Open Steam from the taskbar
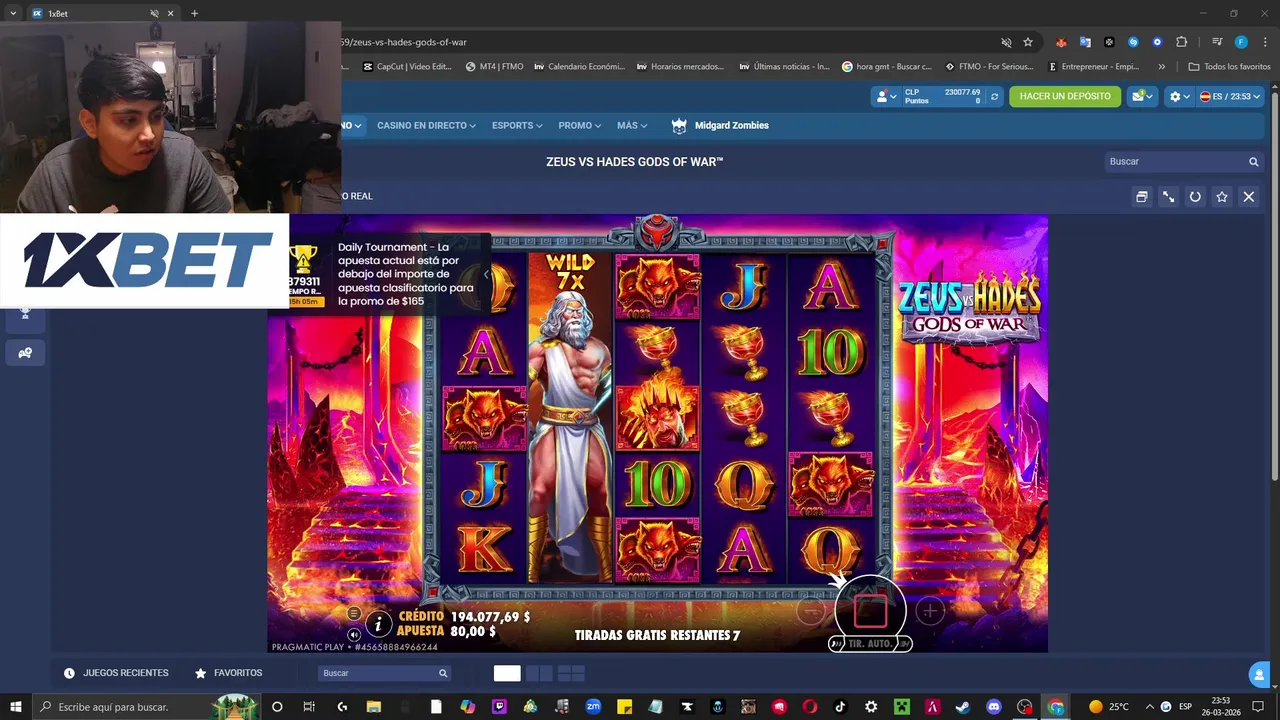The height and width of the screenshot is (720, 1280). 962,707
